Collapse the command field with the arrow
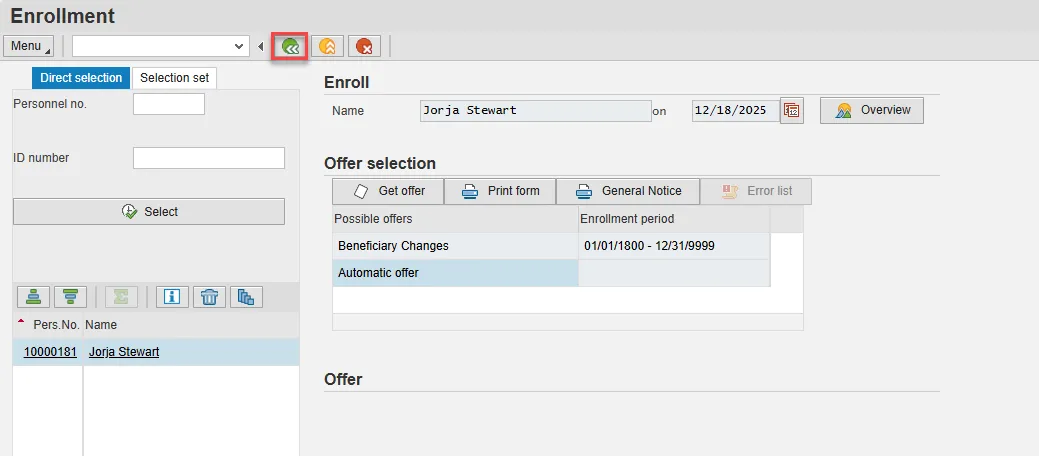 tap(261, 46)
